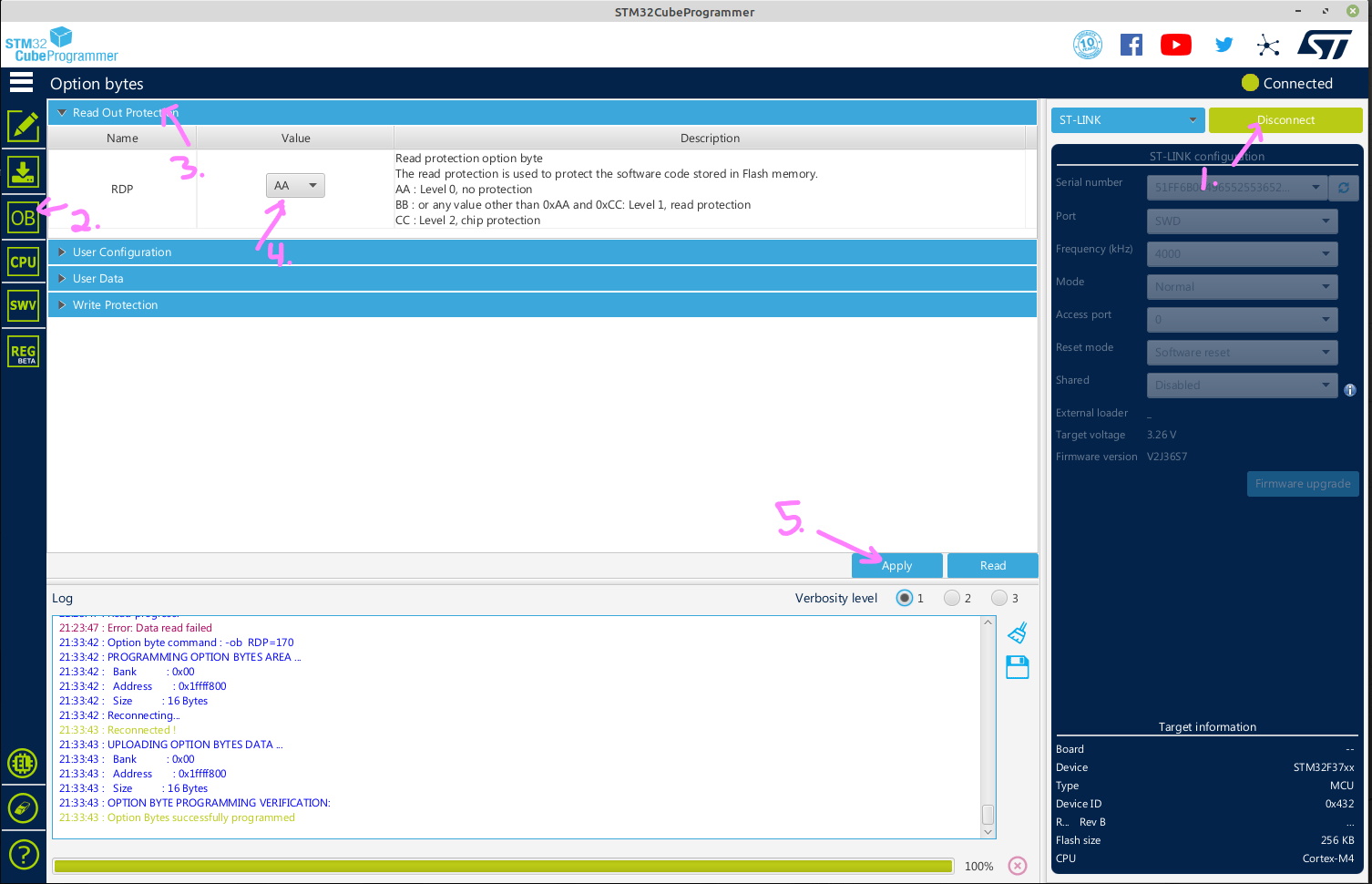The width and height of the screenshot is (1372, 884).
Task: Open the Access port dropdown
Action: [x=1242, y=319]
